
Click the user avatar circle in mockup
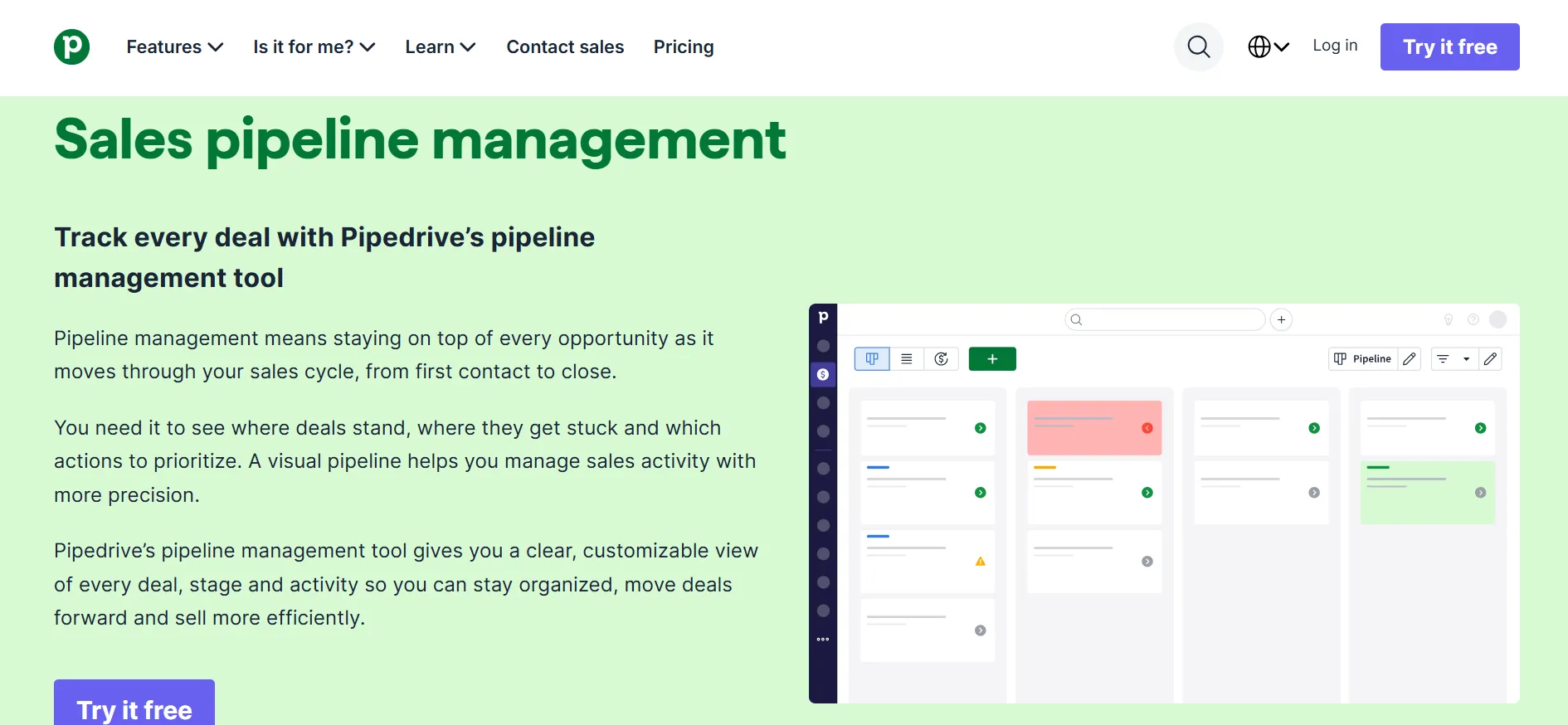[x=1498, y=319]
